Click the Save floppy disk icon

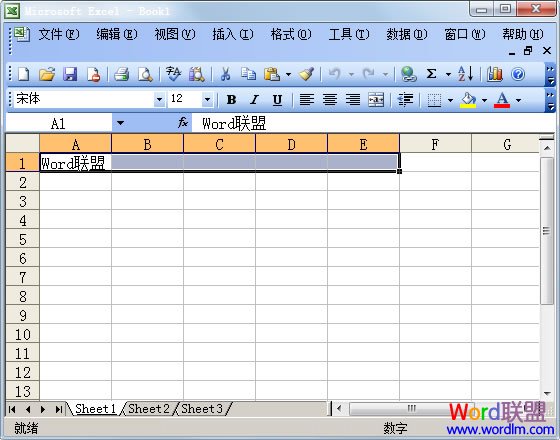(70, 74)
